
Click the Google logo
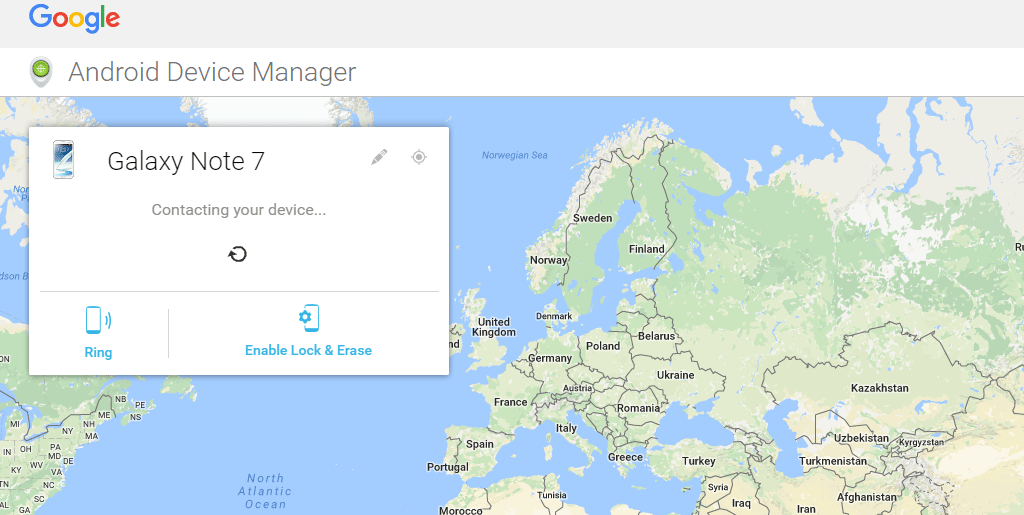click(x=74, y=19)
